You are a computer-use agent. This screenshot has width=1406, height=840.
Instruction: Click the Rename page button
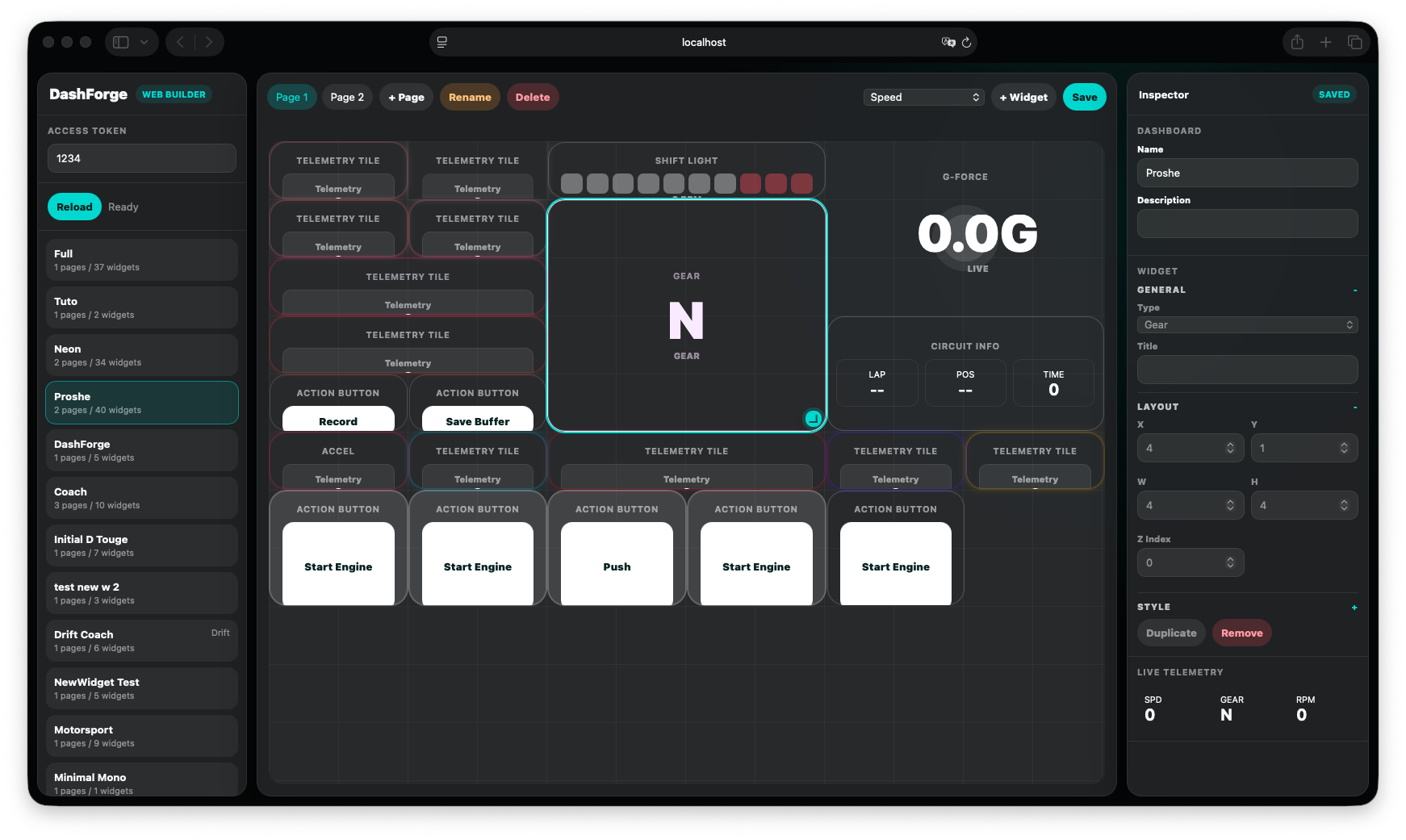point(470,97)
